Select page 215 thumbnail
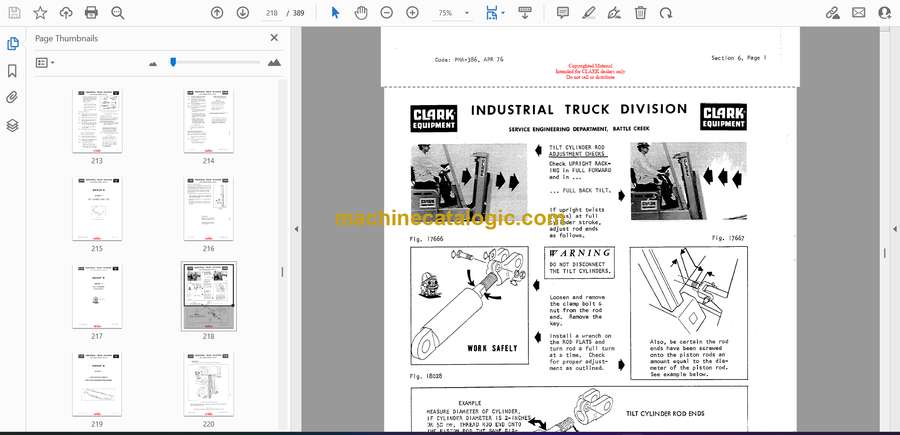Screen dimensions: 900x435 (x=97, y=209)
